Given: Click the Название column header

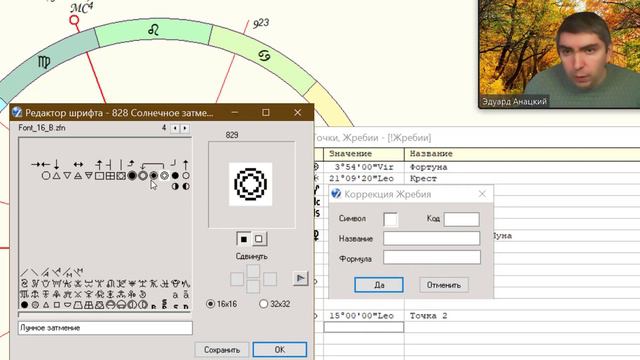Looking at the screenshot, I should coord(522,154).
